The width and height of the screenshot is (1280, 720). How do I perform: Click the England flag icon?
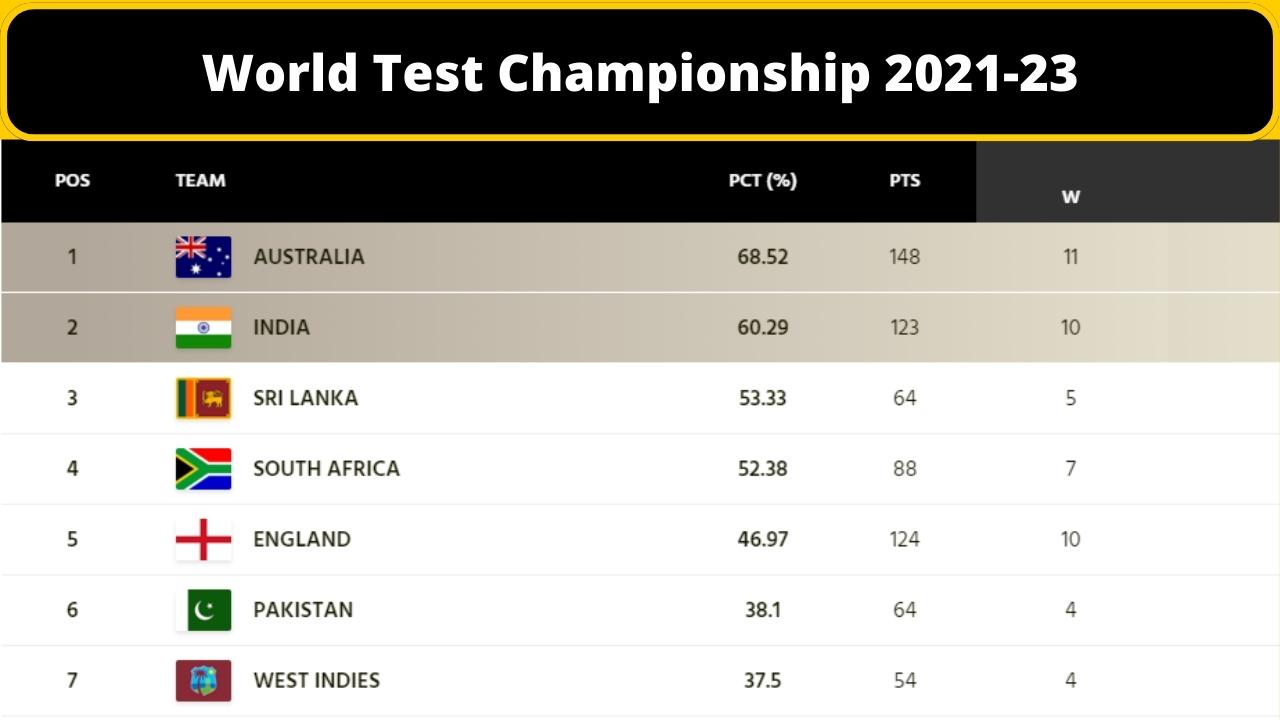tap(203, 539)
